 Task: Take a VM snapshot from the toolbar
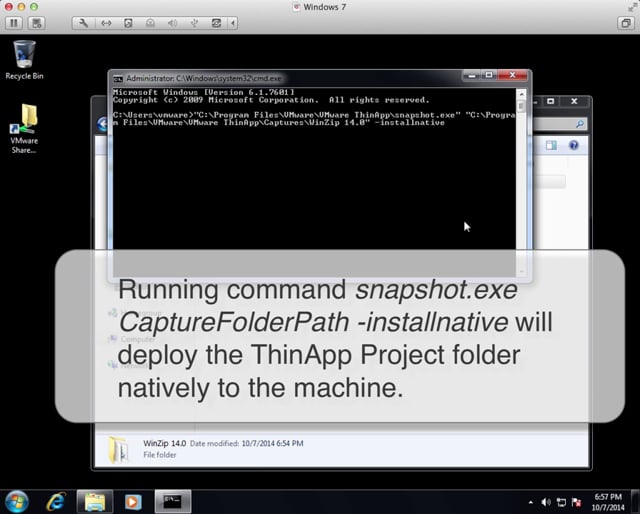click(37, 23)
